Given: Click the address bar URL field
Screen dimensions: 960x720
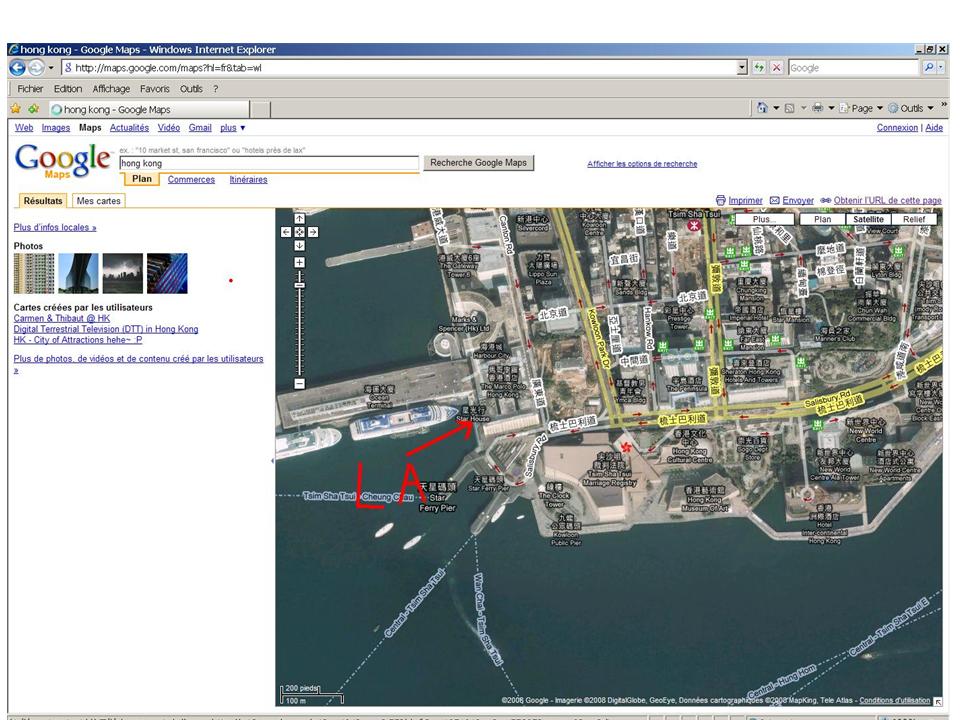Looking at the screenshot, I should [399, 68].
